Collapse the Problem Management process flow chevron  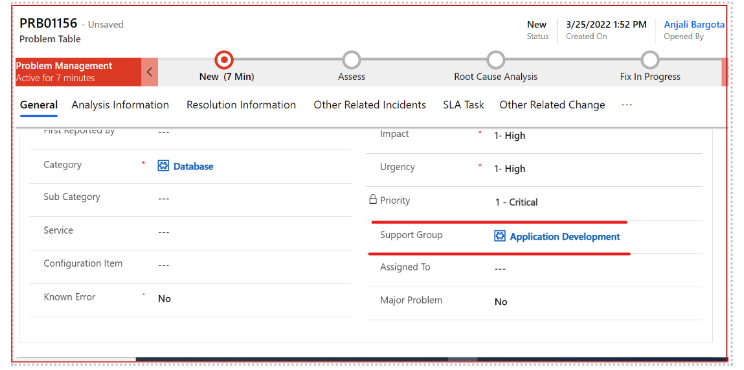click(149, 72)
